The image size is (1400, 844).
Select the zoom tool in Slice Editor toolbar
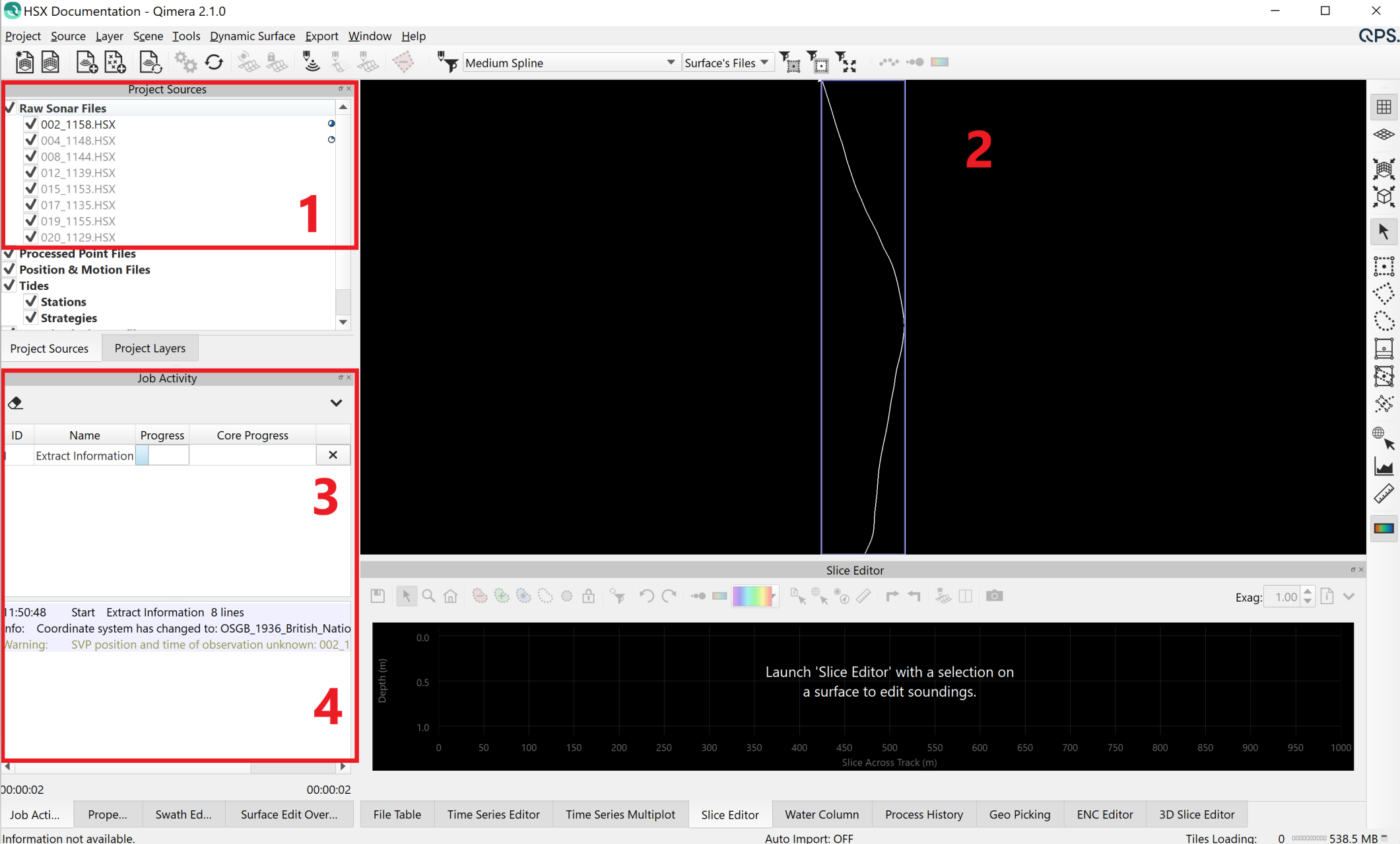tap(428, 596)
